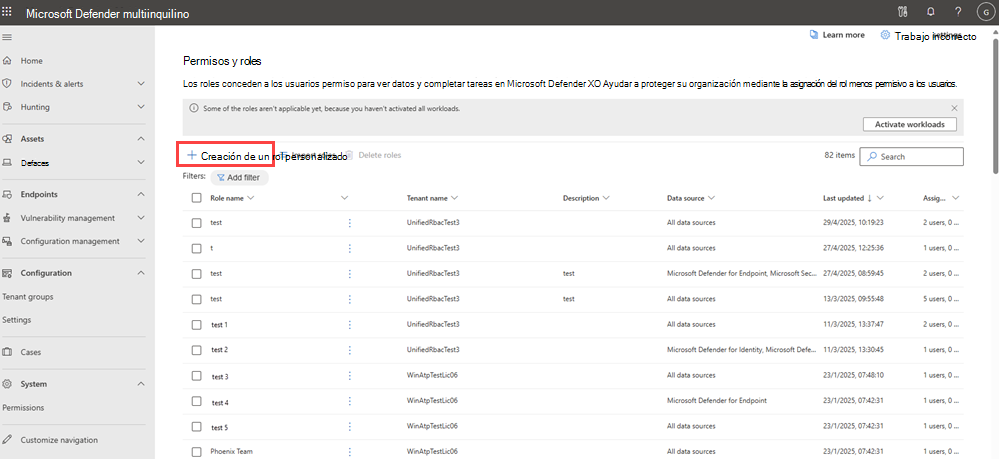Open the Learn more link
Image resolution: width=999 pixels, height=459 pixels.
[x=837, y=35]
